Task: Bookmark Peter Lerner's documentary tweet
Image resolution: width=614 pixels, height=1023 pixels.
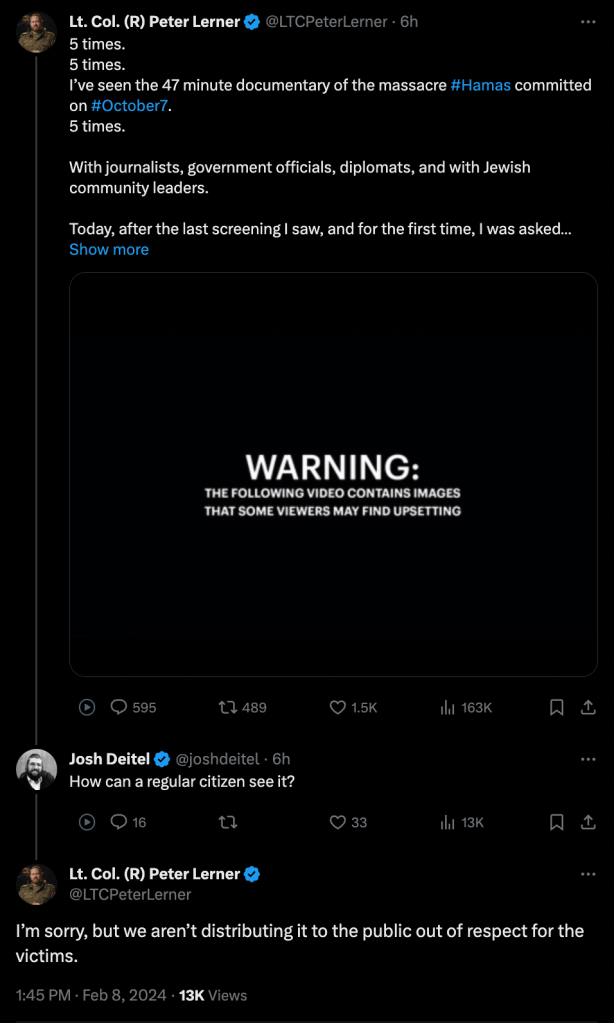Action: coord(557,707)
